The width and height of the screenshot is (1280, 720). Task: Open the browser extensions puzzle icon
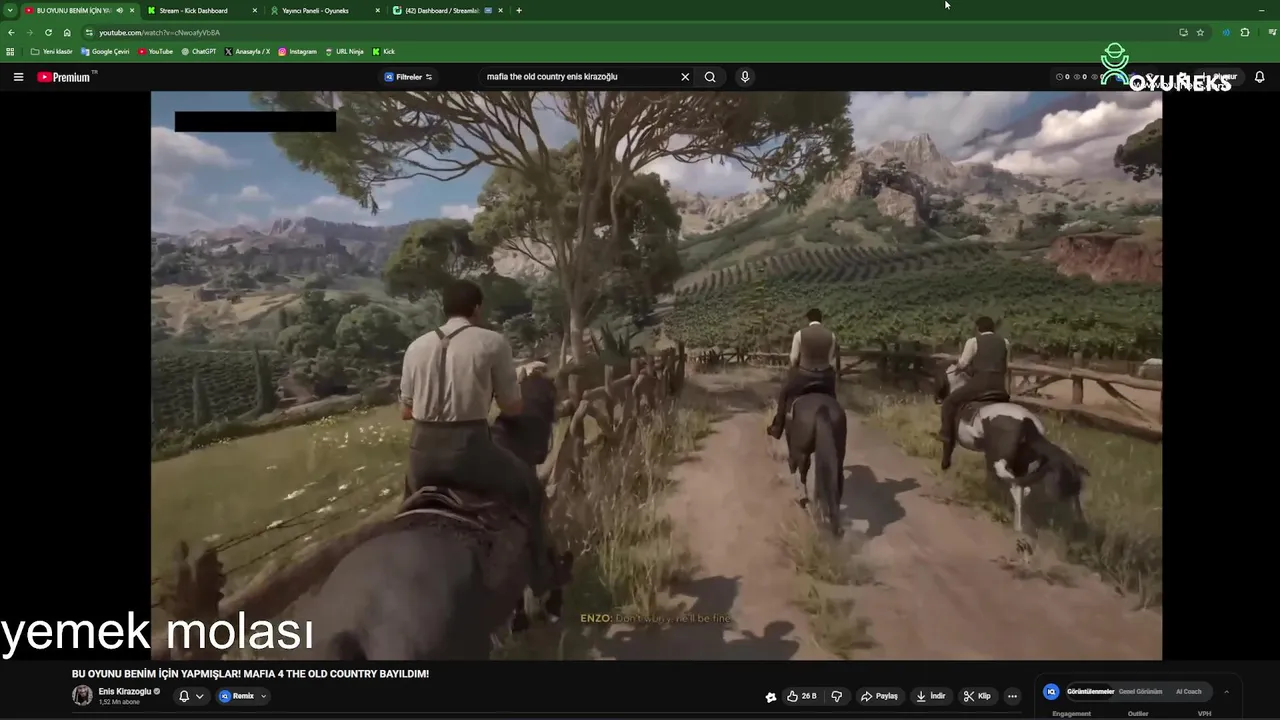pyautogui.click(x=1245, y=32)
